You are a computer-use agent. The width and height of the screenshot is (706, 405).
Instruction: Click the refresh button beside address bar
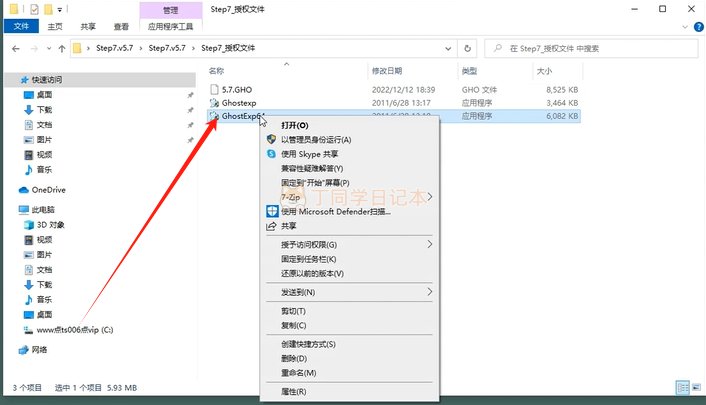(468, 47)
